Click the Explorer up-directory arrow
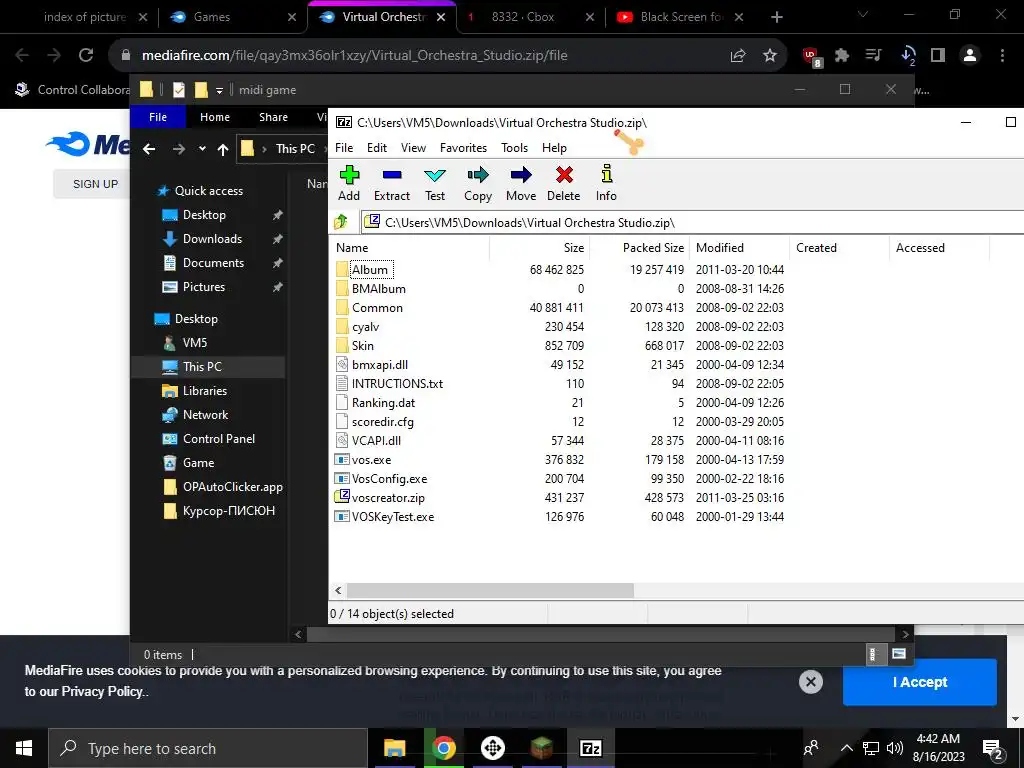 click(223, 150)
